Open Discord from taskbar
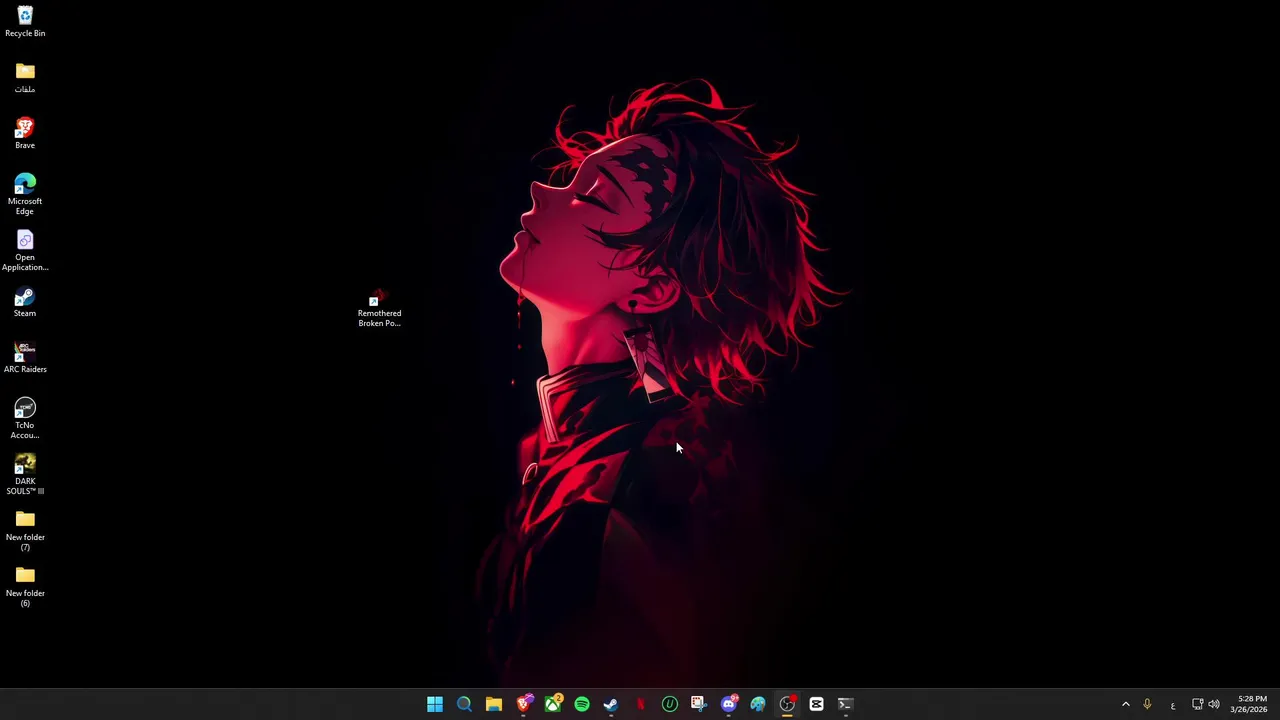This screenshot has width=1280, height=720. (x=729, y=704)
